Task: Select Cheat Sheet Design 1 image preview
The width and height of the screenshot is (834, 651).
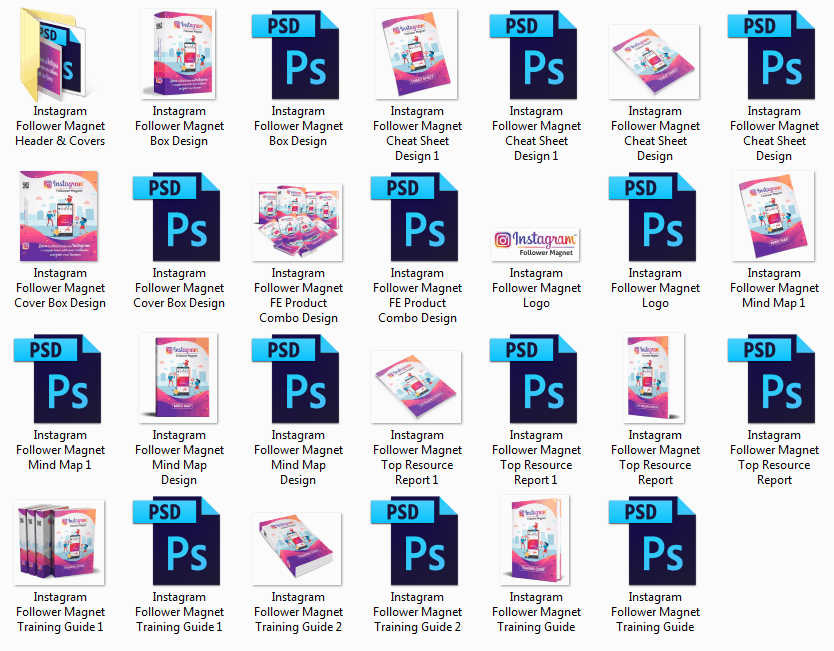Action: 416,54
